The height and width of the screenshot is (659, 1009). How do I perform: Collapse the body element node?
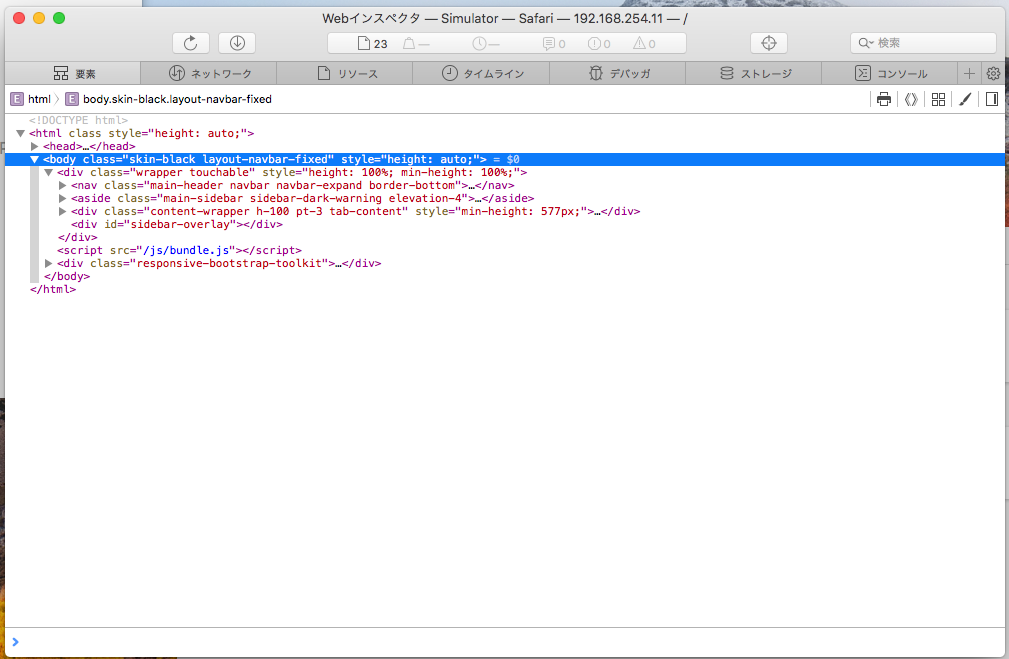(35, 159)
